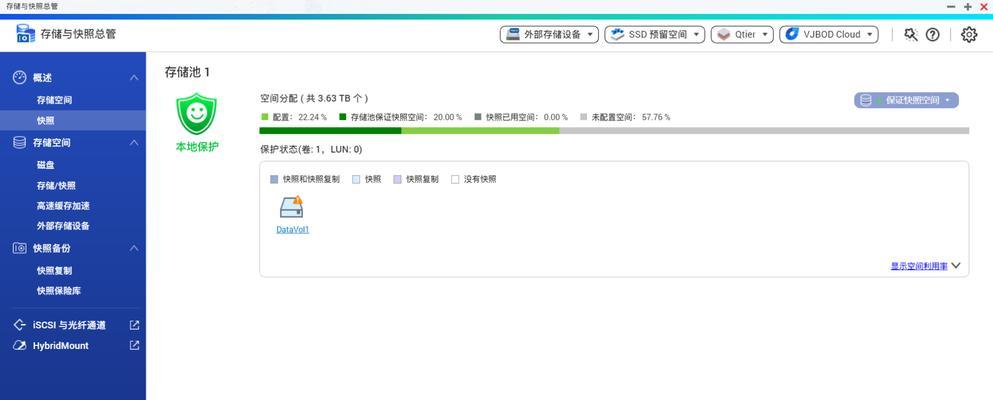
Task: Click the 存储池保证快照空间 legend swatch
Action: point(343,117)
